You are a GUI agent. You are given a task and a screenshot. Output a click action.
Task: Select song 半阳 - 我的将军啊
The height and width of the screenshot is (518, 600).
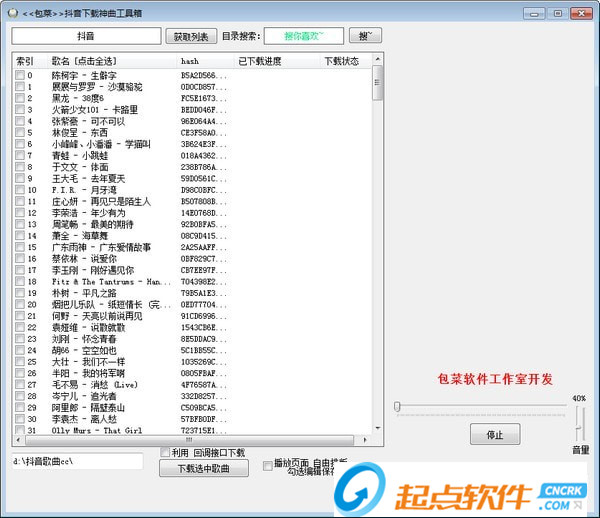tap(88, 373)
